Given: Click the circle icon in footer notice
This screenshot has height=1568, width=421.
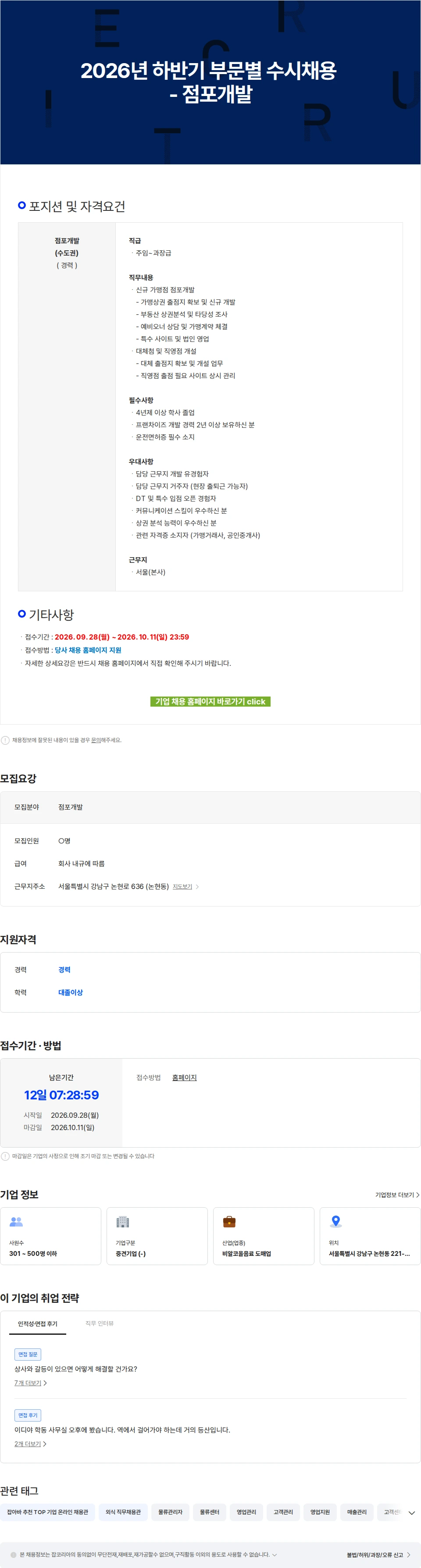Looking at the screenshot, I should coord(14,1554).
